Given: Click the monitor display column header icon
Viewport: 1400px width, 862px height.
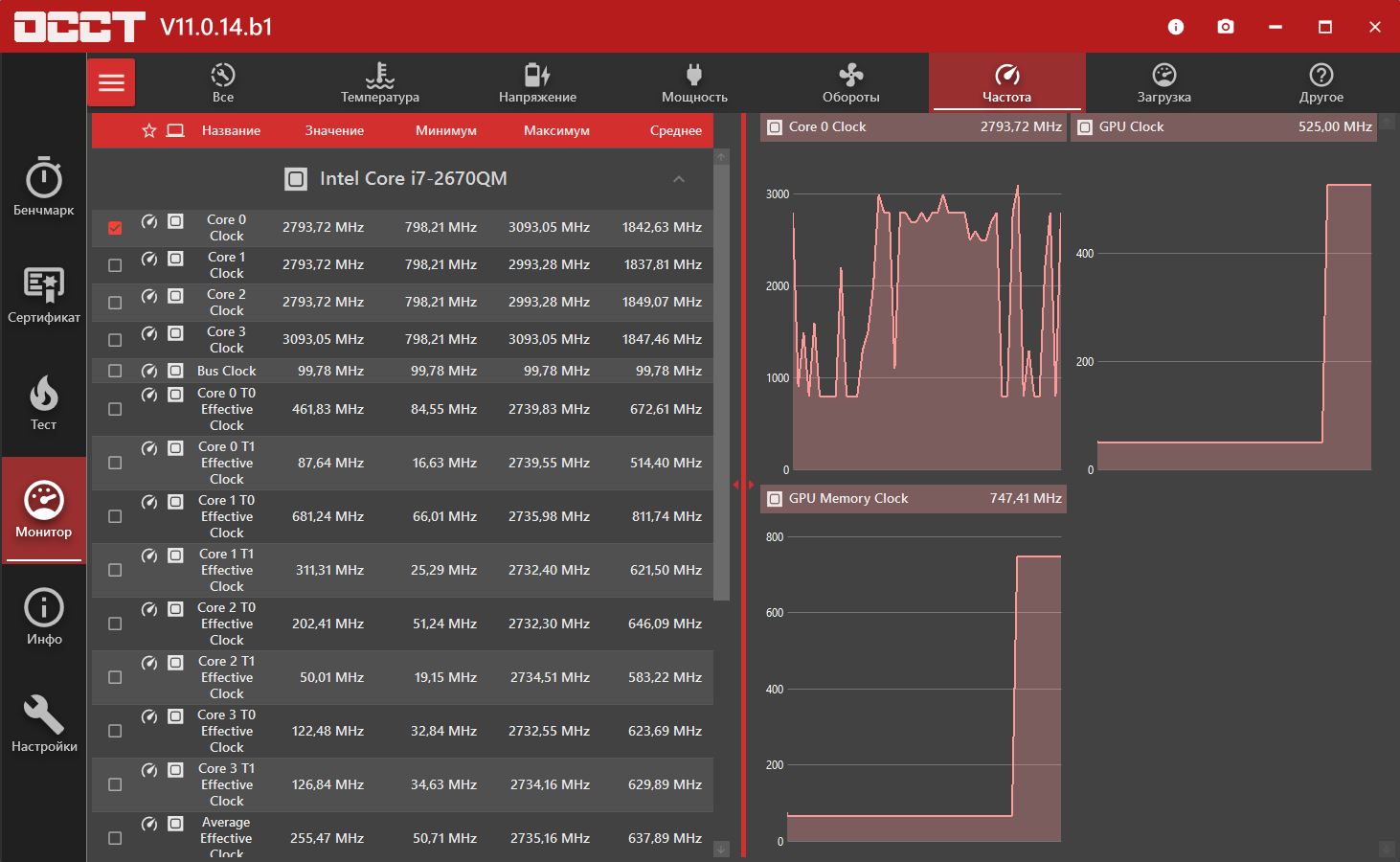Looking at the screenshot, I should click(x=175, y=130).
